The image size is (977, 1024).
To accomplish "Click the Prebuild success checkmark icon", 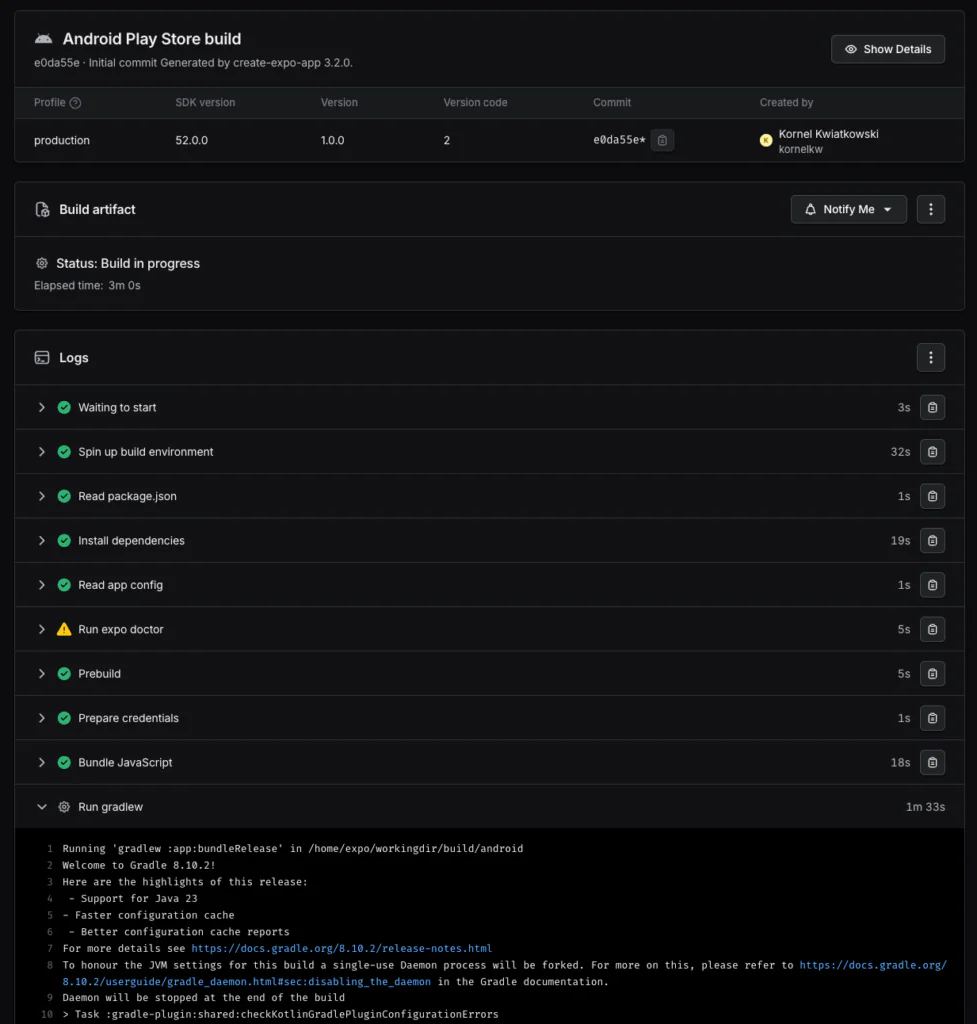I will click(64, 674).
